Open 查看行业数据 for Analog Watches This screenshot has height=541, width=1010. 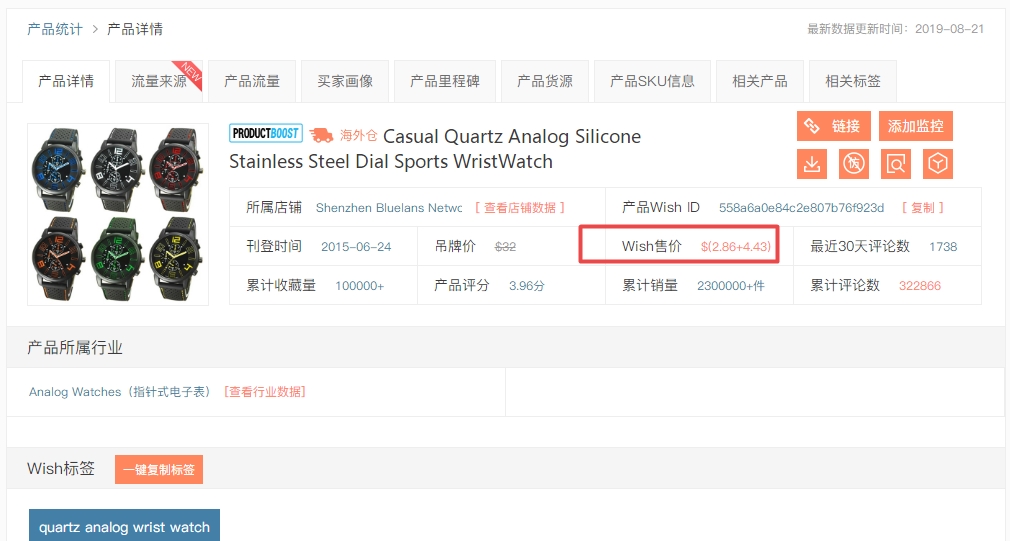(x=265, y=392)
